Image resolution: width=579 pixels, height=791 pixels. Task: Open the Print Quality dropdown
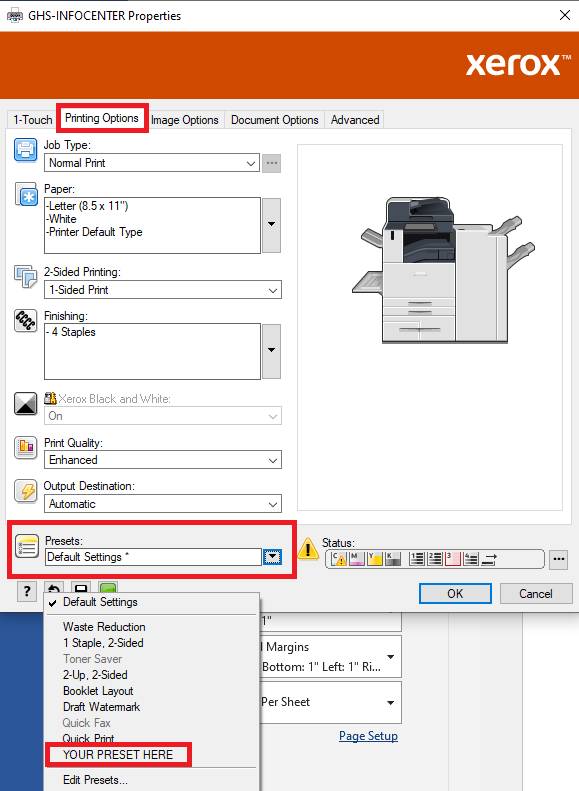(x=163, y=460)
